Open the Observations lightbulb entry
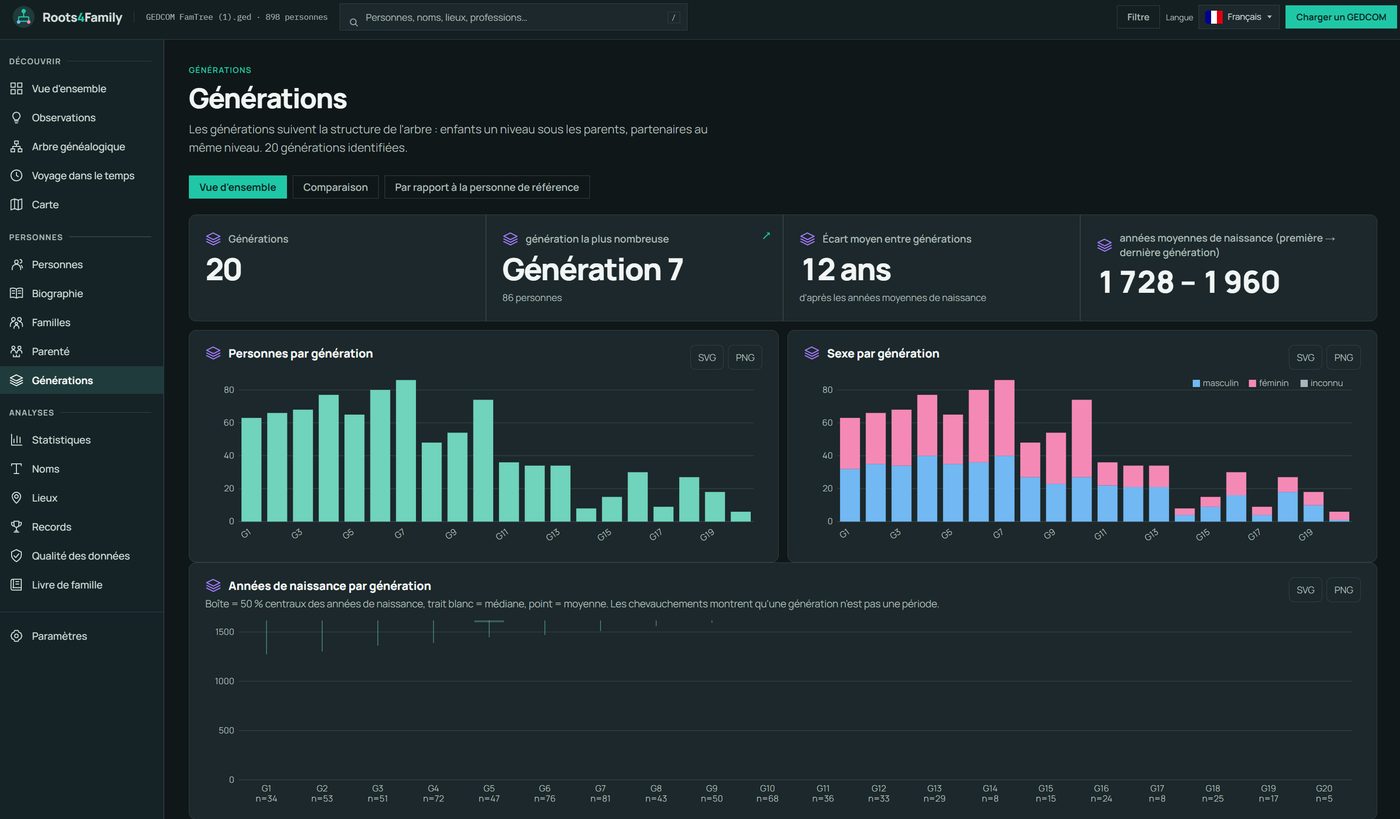1400x819 pixels. [81, 118]
